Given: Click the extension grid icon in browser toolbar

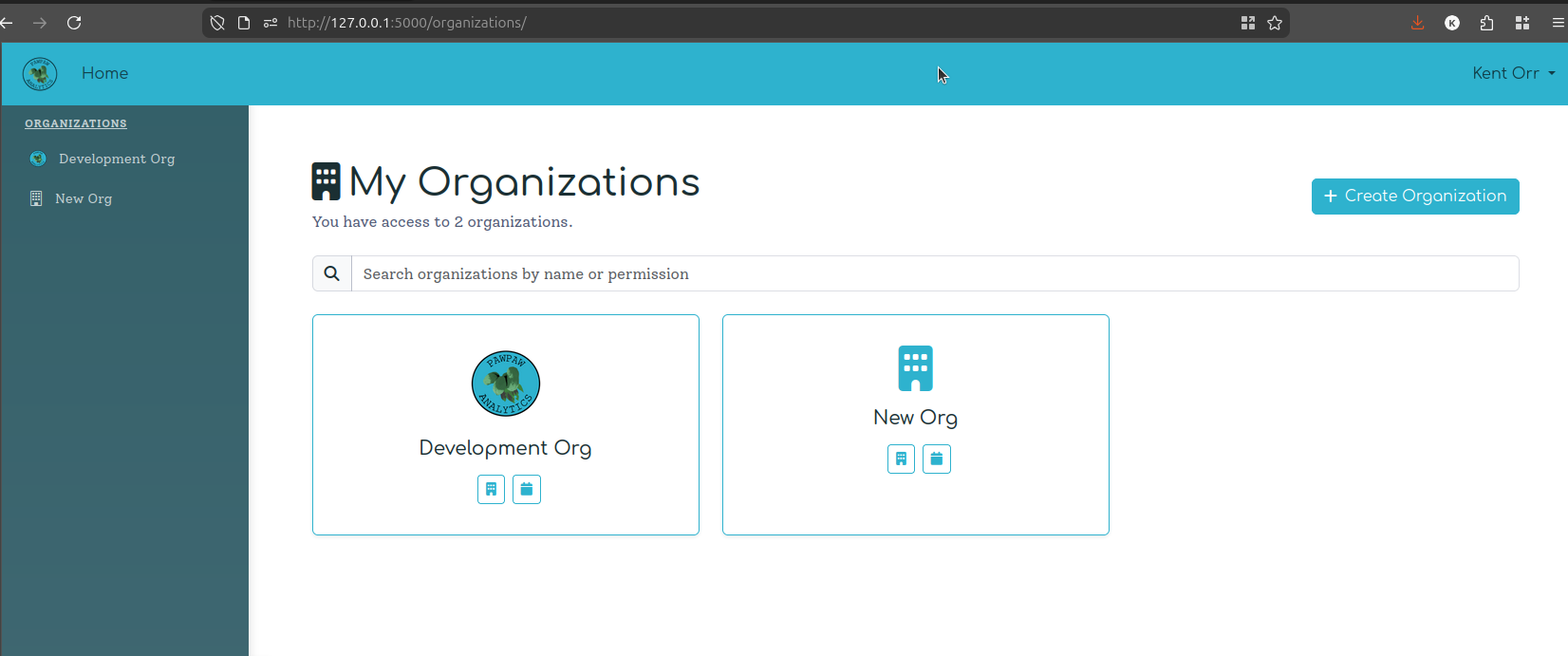Looking at the screenshot, I should (x=1522, y=23).
